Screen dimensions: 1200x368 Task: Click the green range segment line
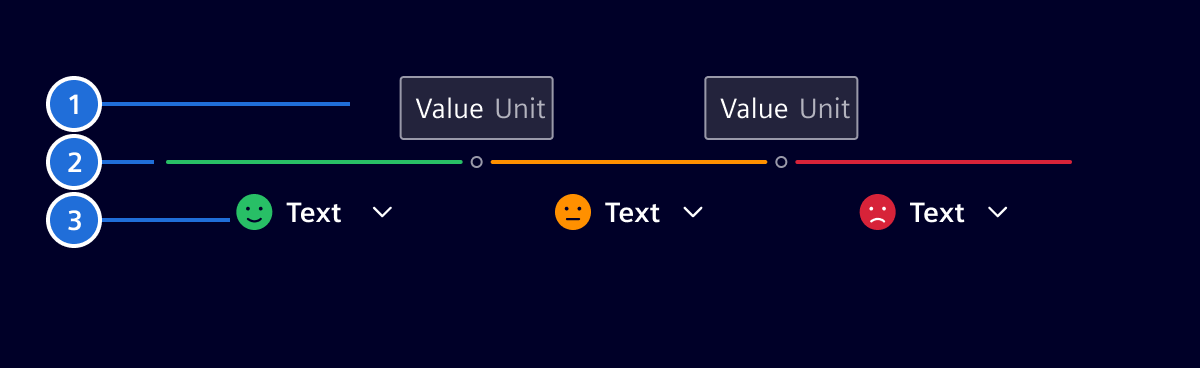click(314, 162)
